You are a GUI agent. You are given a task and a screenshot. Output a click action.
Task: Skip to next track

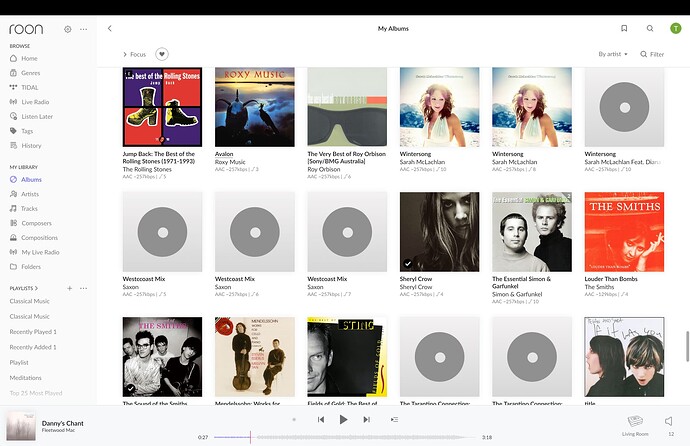pos(366,420)
